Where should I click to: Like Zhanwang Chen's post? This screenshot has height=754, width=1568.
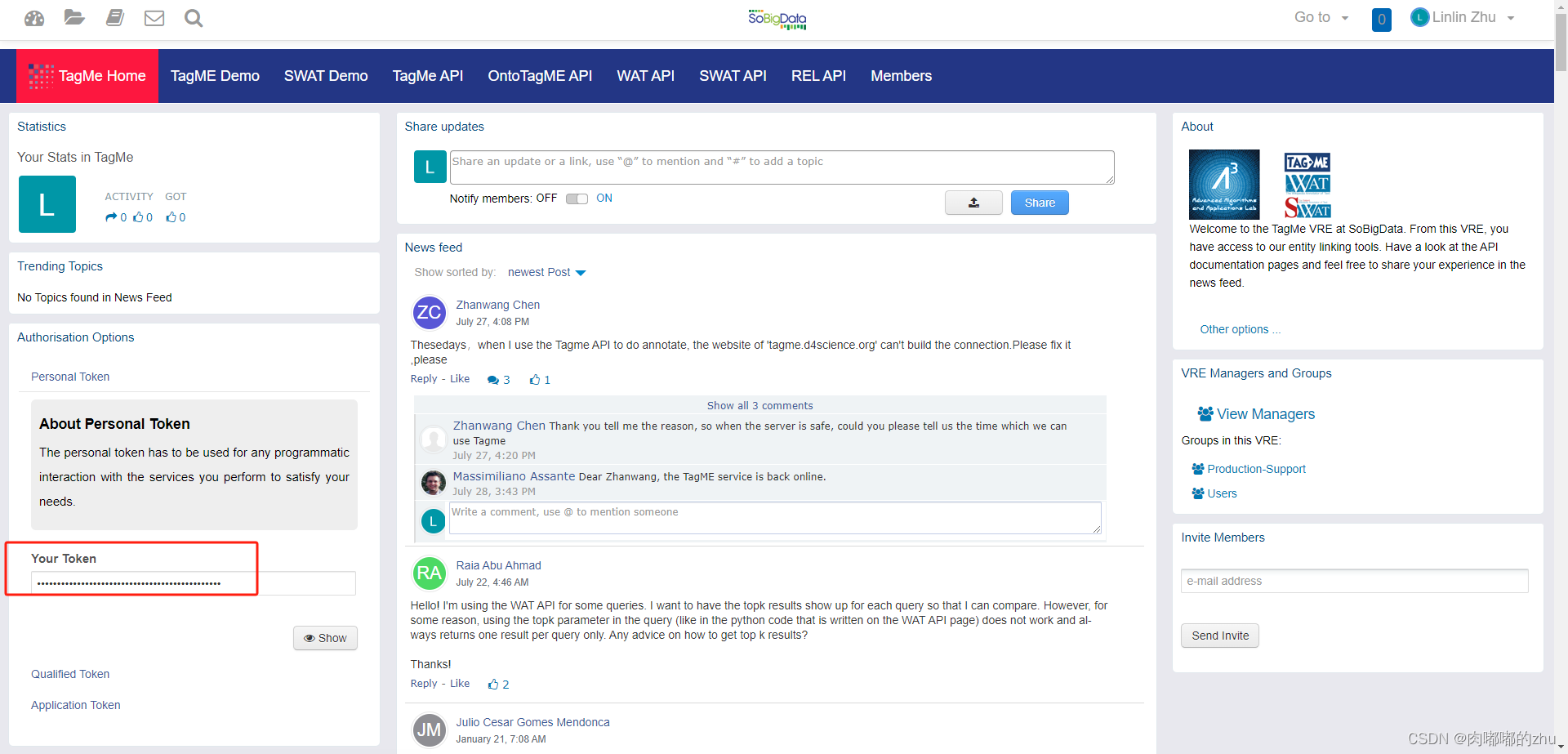click(460, 379)
